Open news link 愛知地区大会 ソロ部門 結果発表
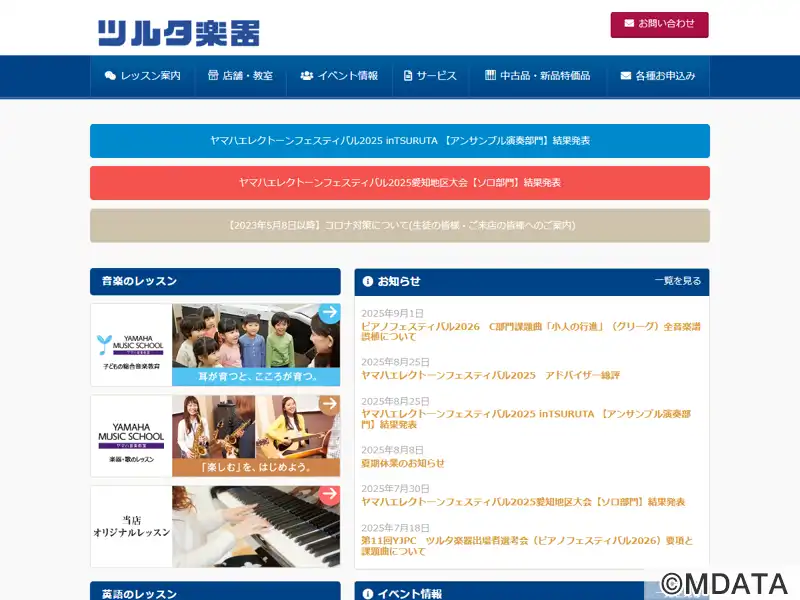Image resolution: width=800 pixels, height=600 pixels. tap(523, 502)
